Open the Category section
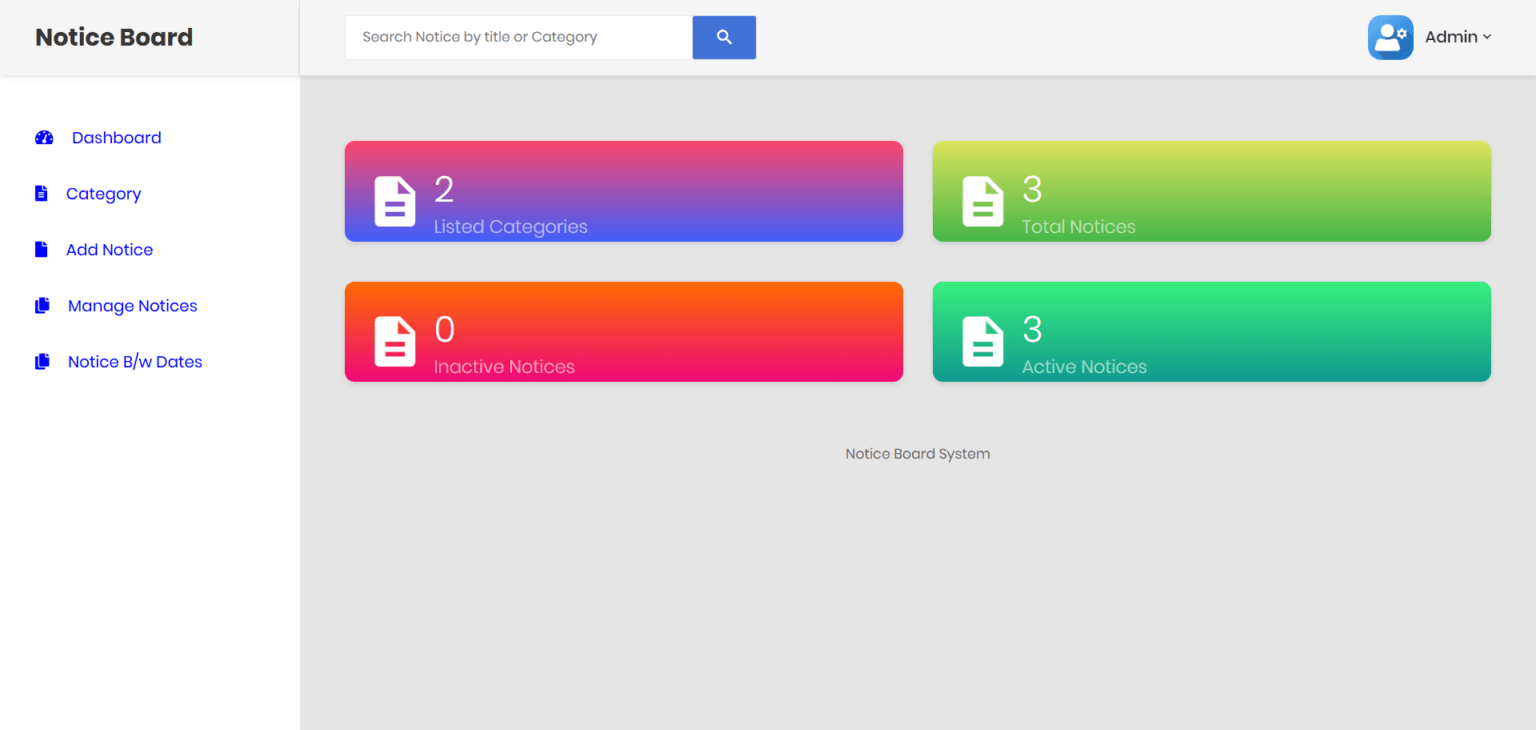The image size is (1536, 730). (103, 193)
